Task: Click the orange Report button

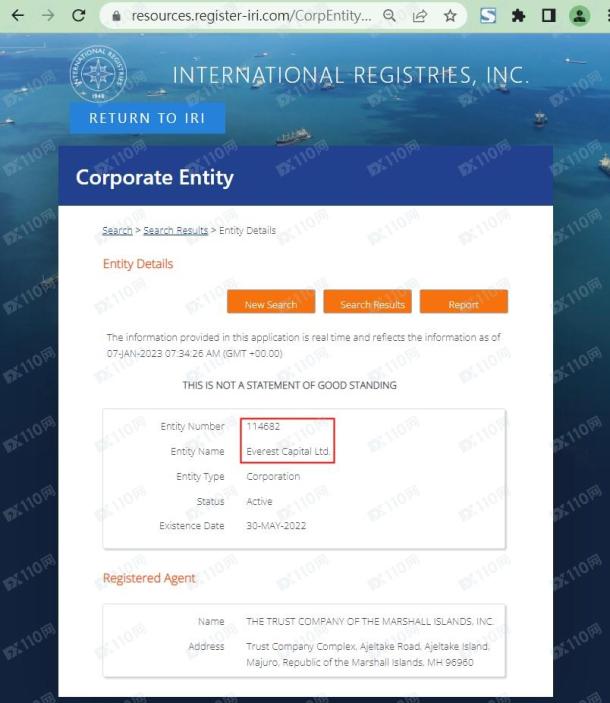Action: point(464,301)
